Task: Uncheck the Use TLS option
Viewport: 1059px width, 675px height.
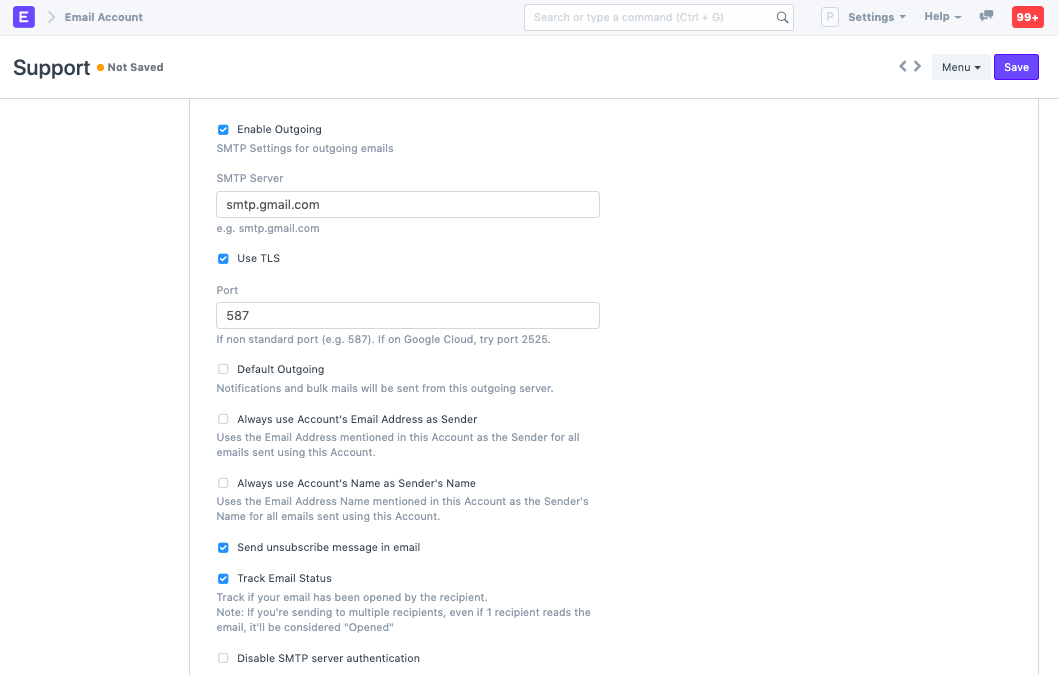Action: pyautogui.click(x=223, y=258)
